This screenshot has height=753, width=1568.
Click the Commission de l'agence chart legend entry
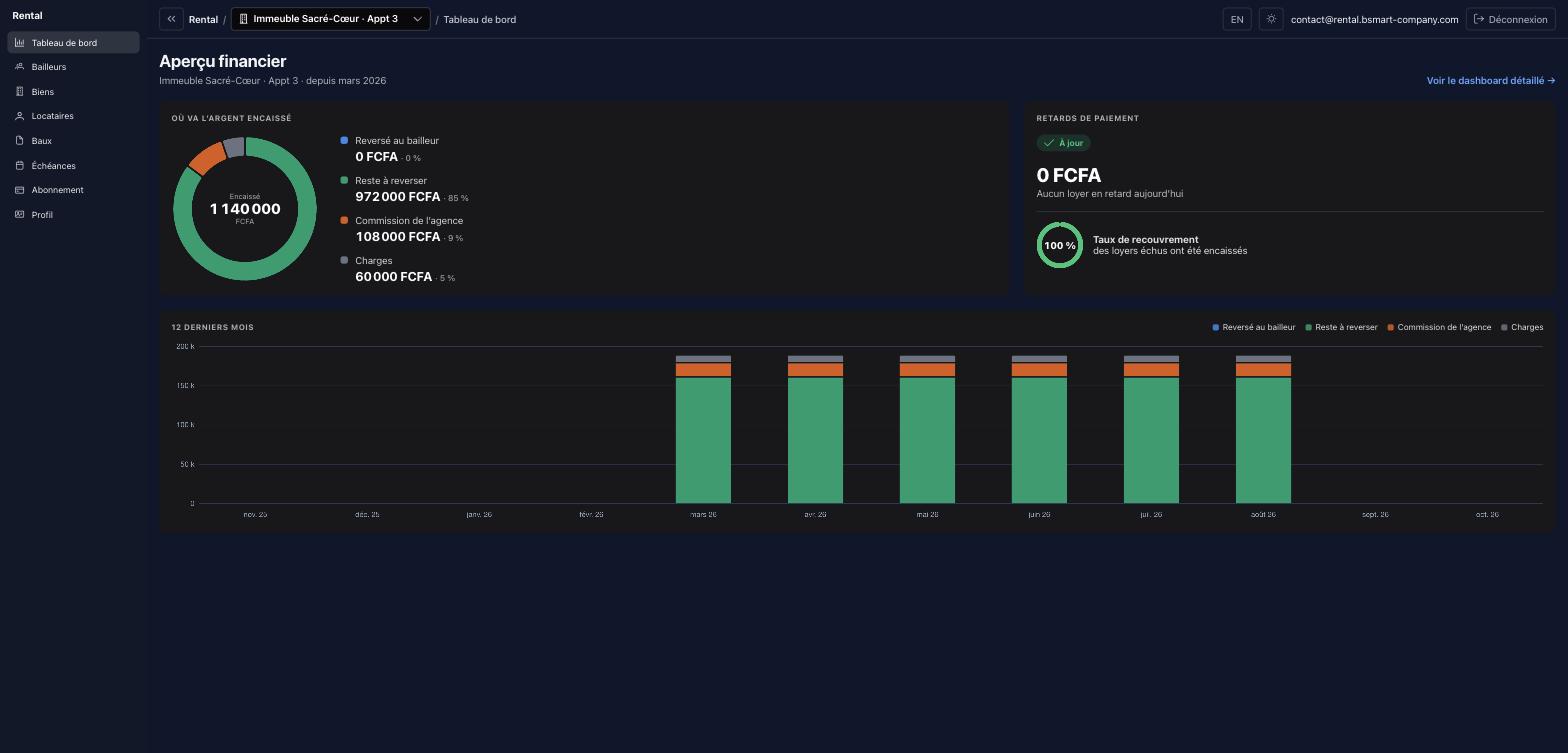(x=1439, y=327)
